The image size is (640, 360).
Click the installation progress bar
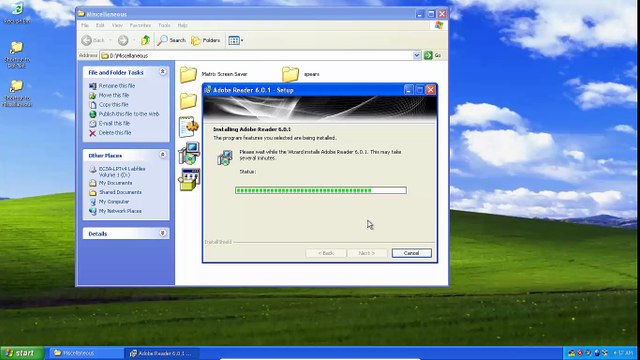click(321, 190)
